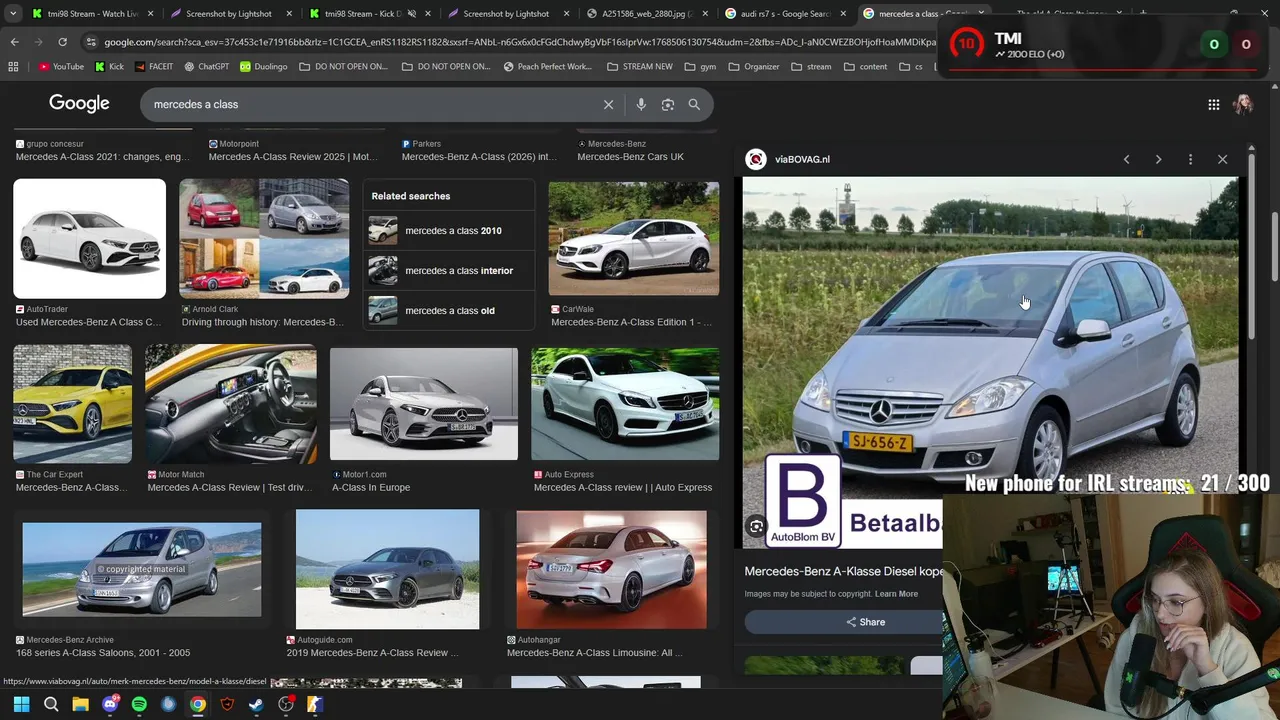Open the Autohangar A-Class Limousine thumbnail
The image size is (1280, 720).
[x=611, y=569]
